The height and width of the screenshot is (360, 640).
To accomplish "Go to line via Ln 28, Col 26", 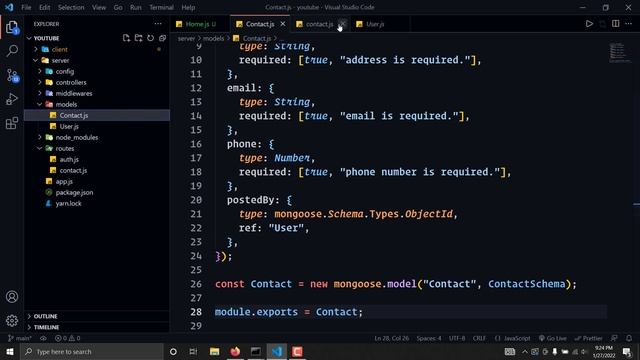I will (391, 338).
